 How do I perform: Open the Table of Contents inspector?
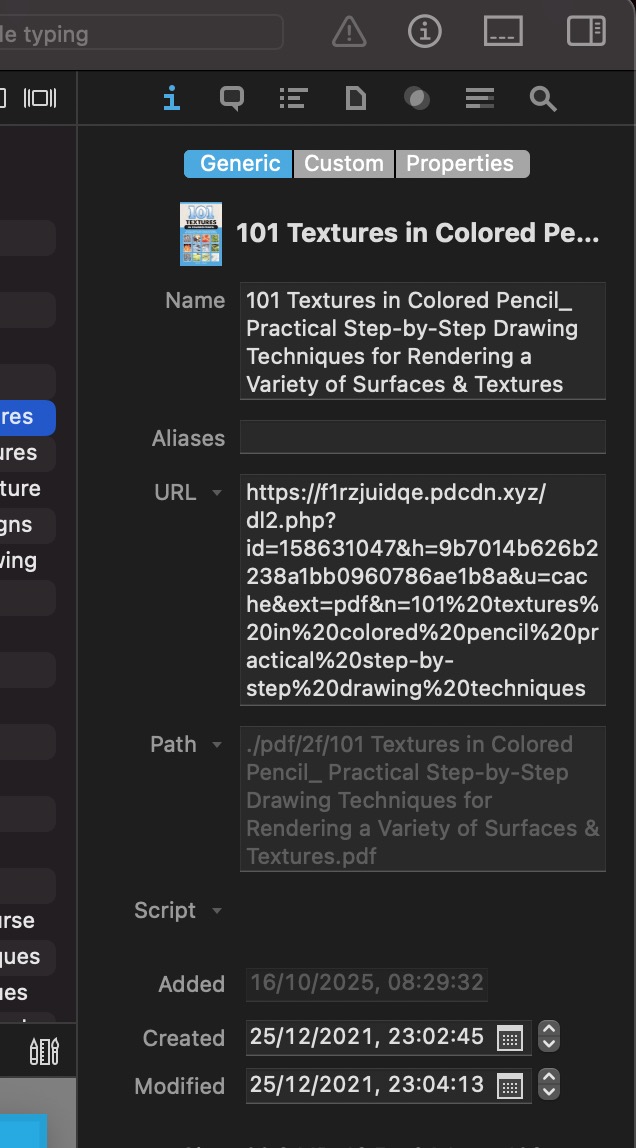pyautogui.click(x=293, y=98)
